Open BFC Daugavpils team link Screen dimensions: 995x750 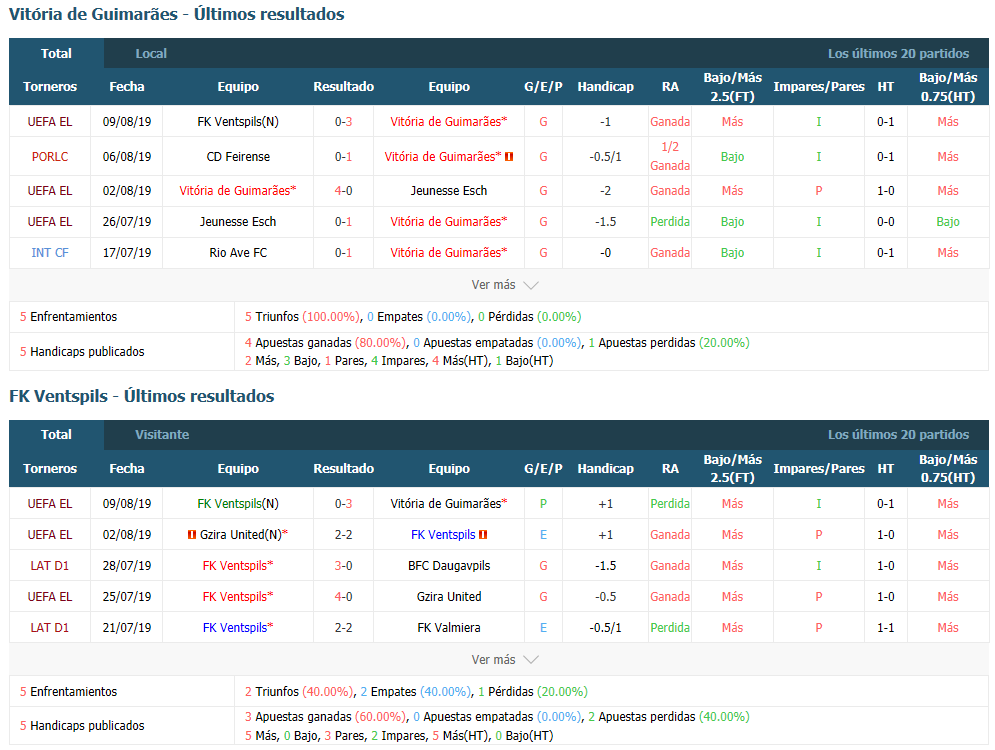[x=449, y=565]
